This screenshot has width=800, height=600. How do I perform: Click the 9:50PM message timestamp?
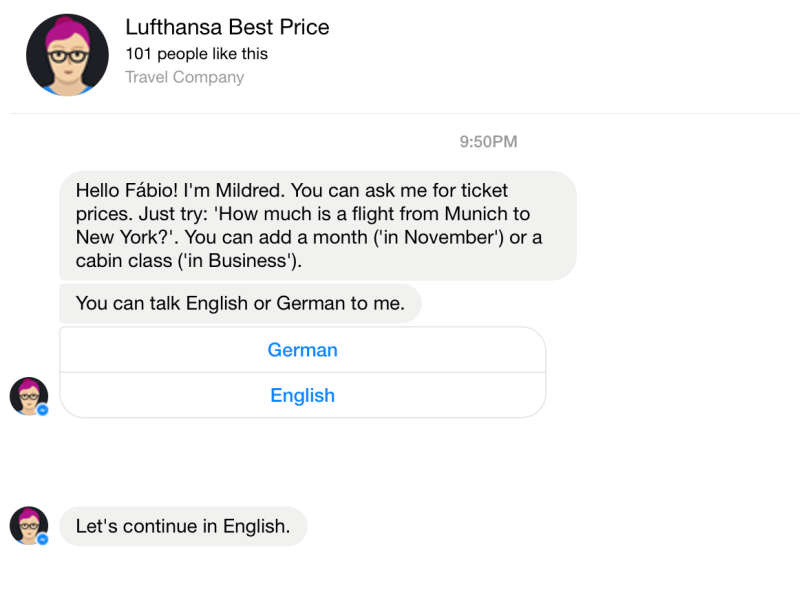[x=488, y=142]
